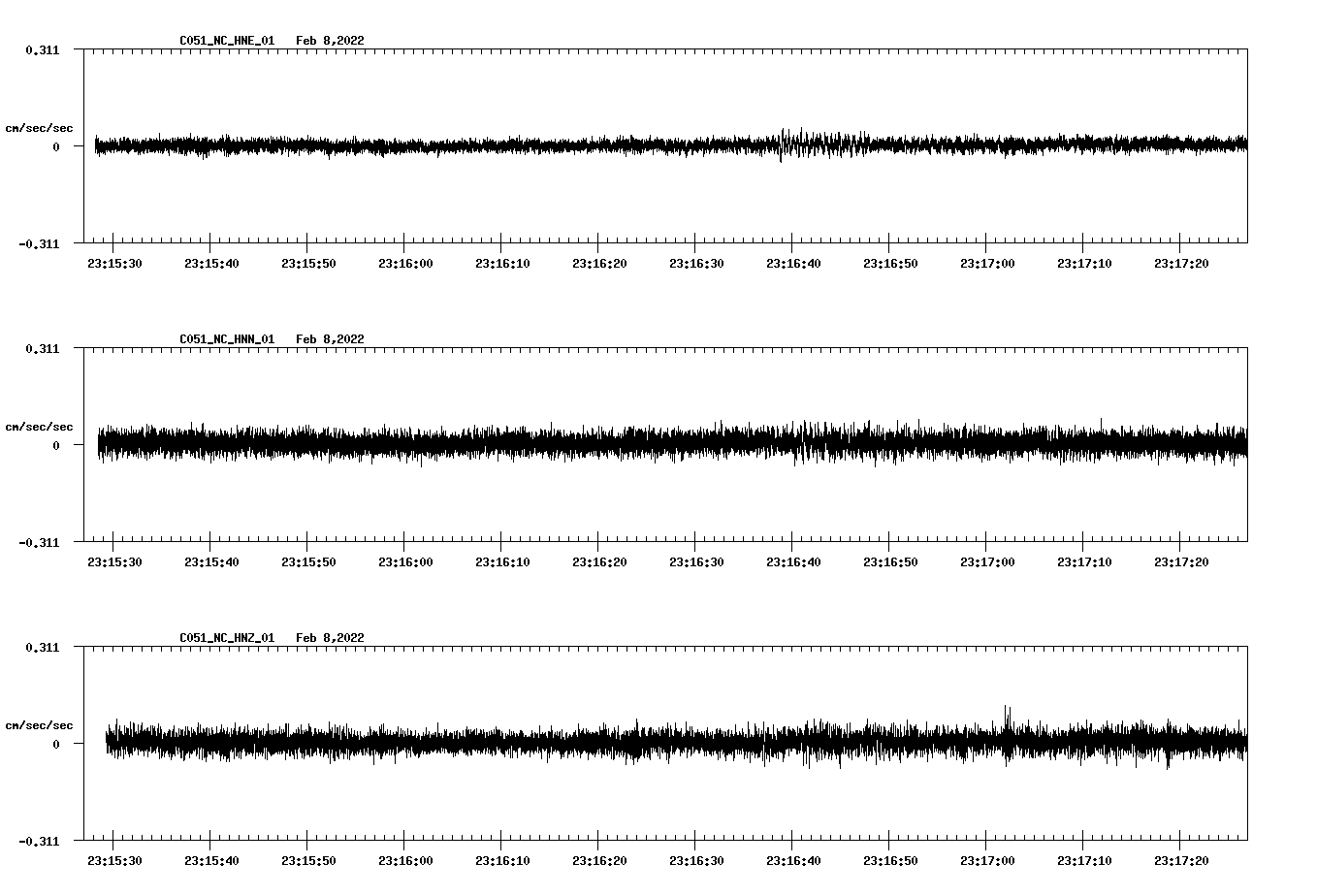This screenshot has height=896, width=1317.
Task: Click the 23:16:10 time label under HNZ plot
Action: coord(502,861)
